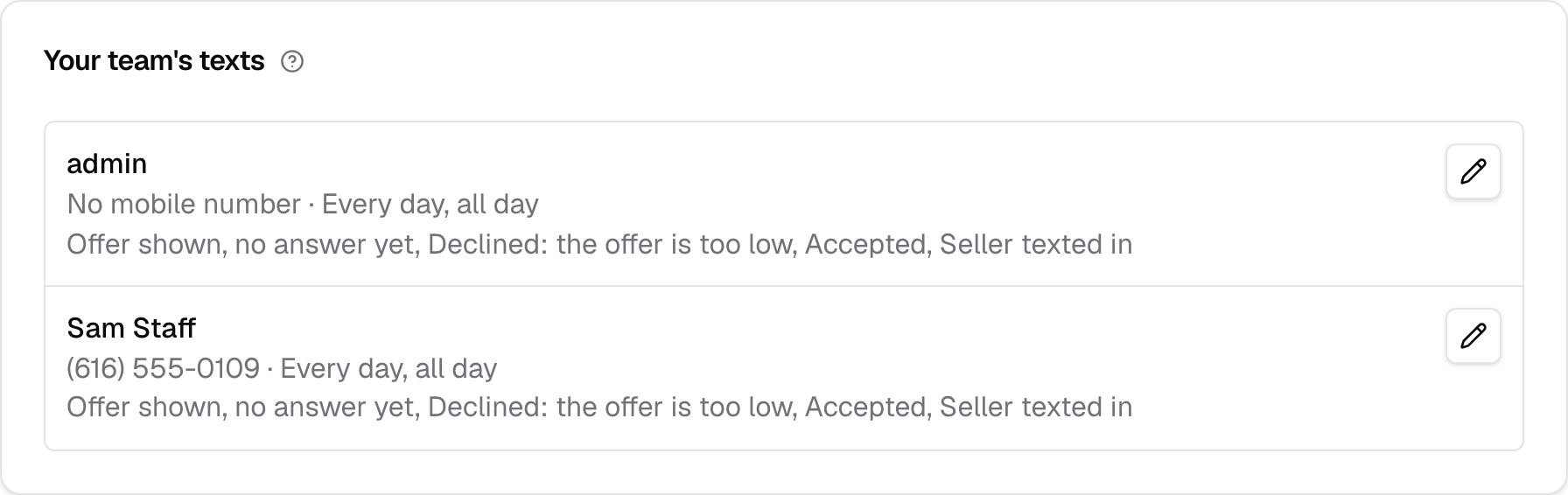Click the Sam Staff name label
Viewport: 1568px width, 495px height.
tap(131, 328)
